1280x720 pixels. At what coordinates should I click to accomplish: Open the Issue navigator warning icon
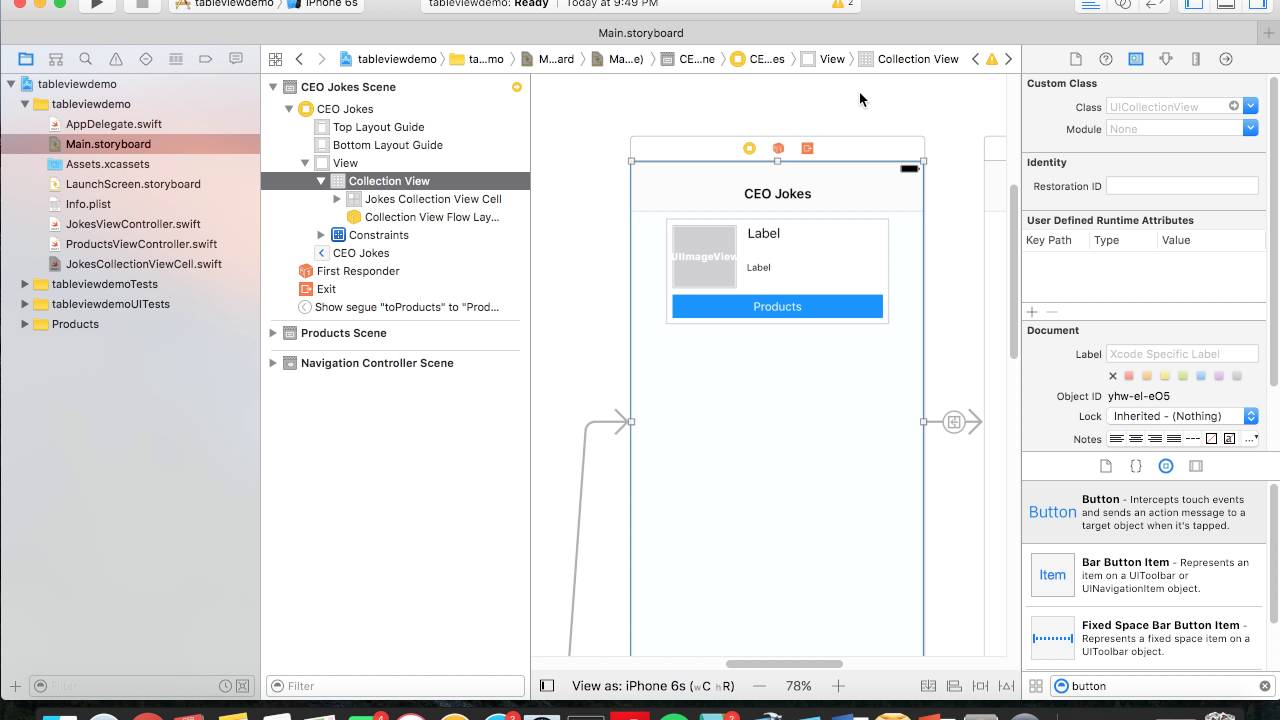coord(116,59)
